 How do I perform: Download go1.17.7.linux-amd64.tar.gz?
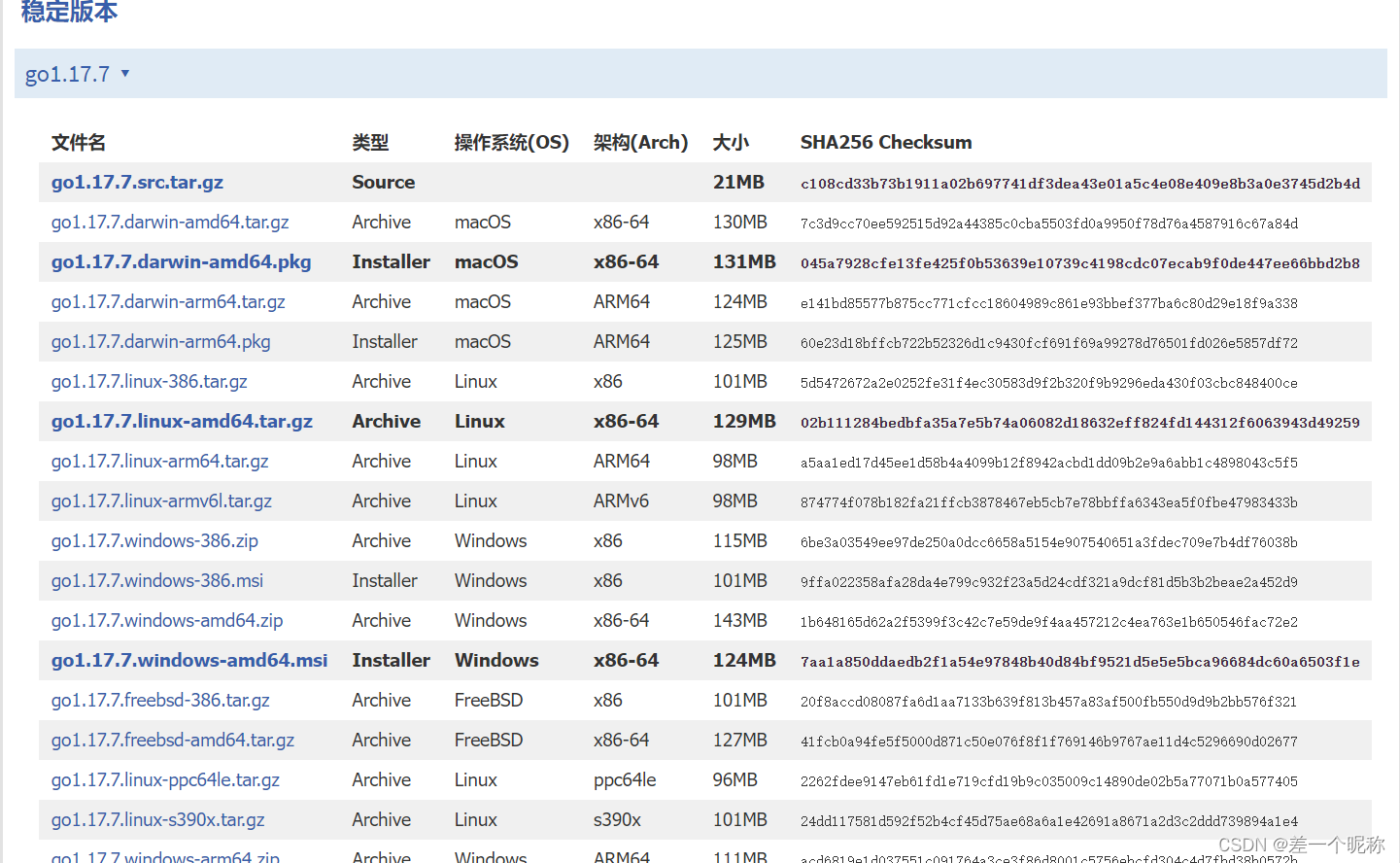point(182,422)
